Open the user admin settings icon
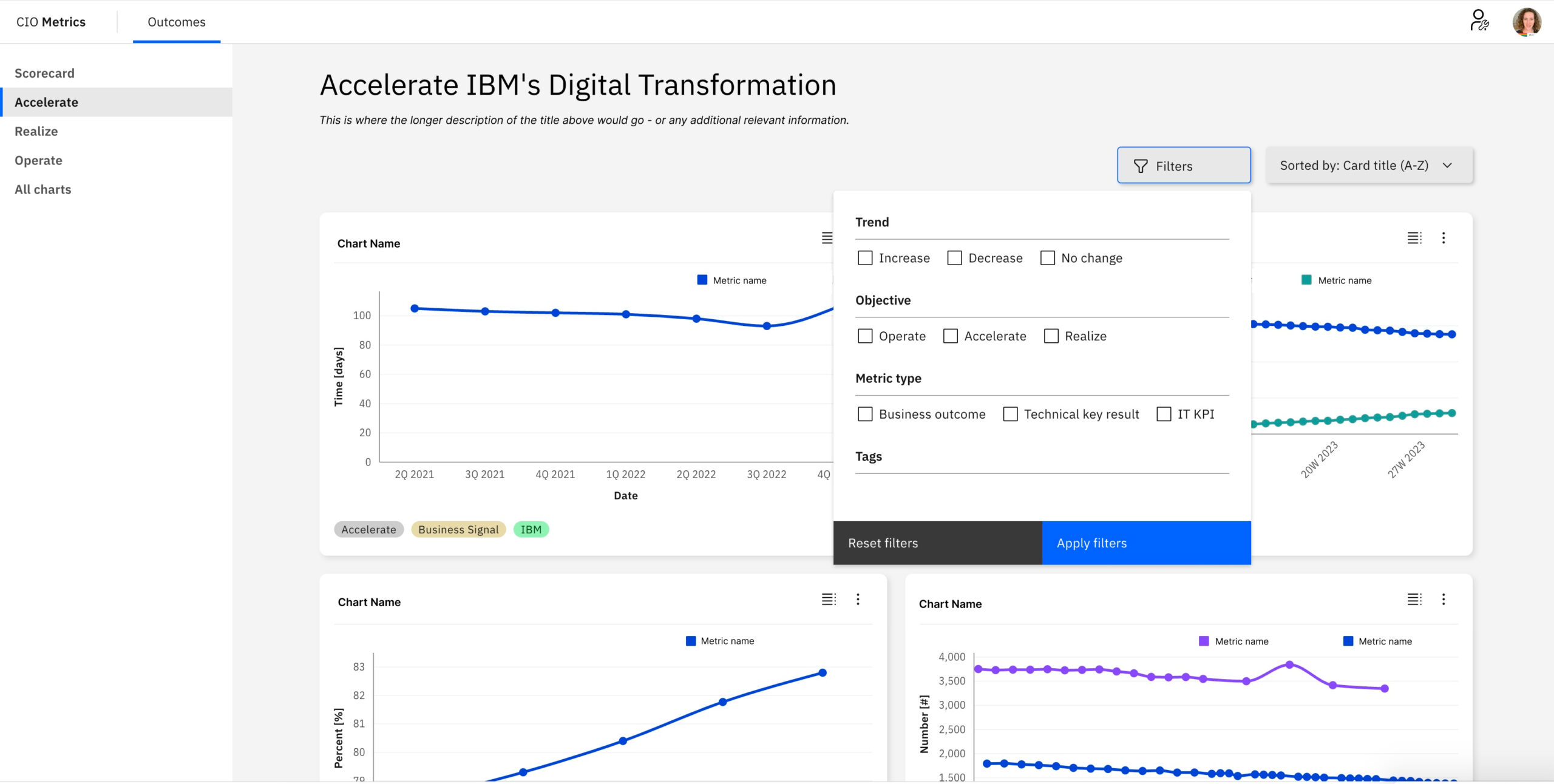Screen dimensions: 1554x784 coord(1479,21)
